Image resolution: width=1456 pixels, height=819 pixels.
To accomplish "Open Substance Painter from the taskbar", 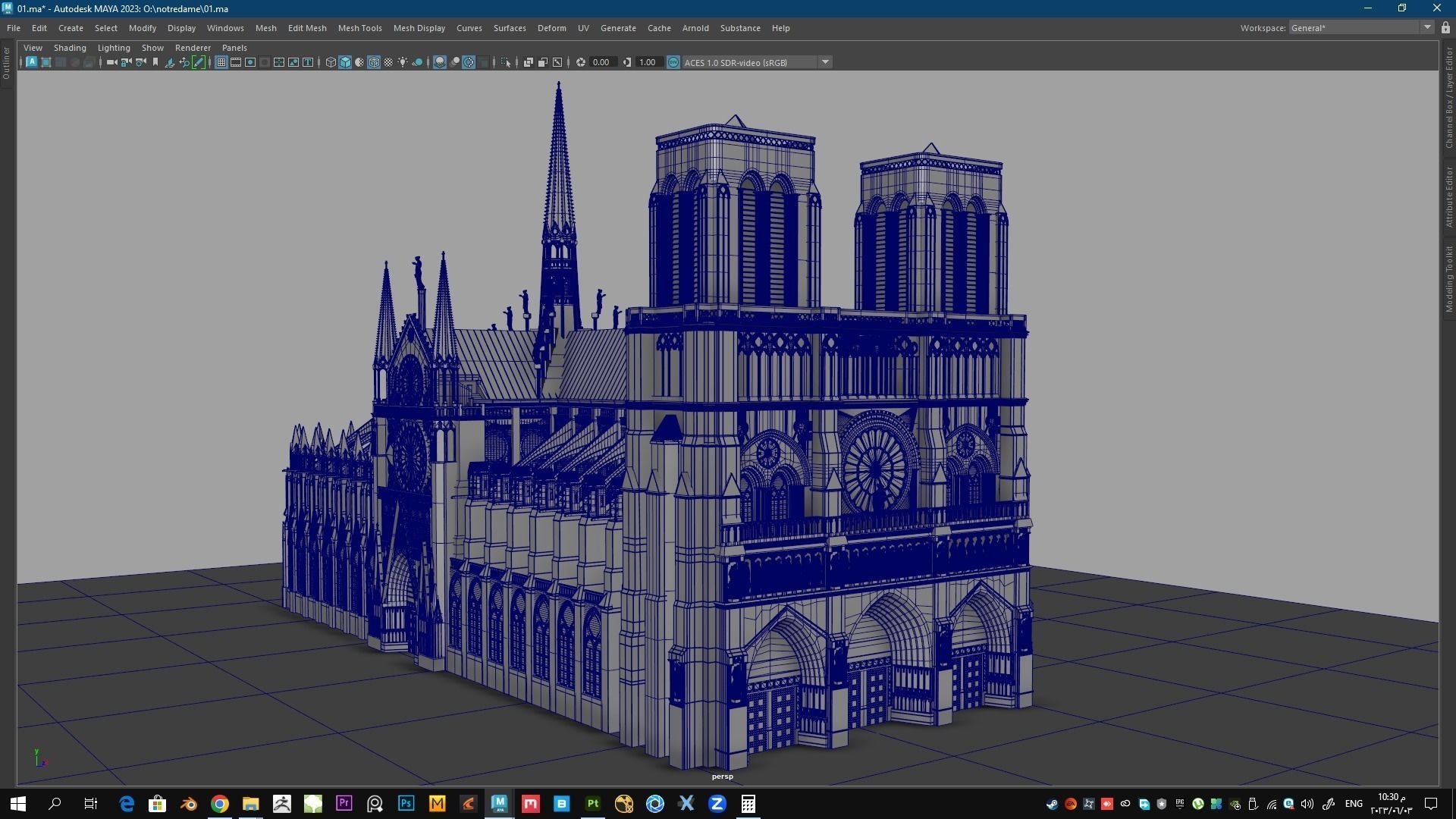I will (x=592, y=804).
